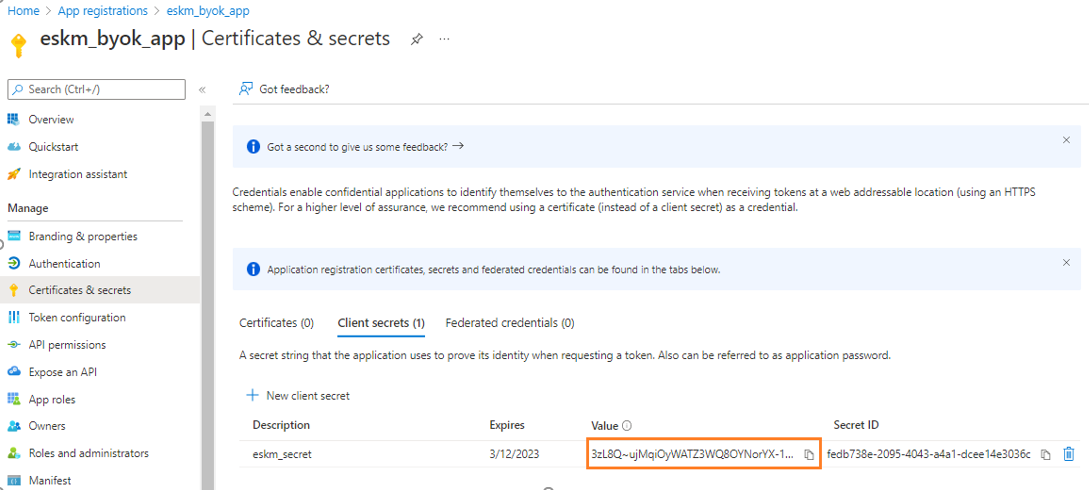Delete the eskm_secret with the trash icon
This screenshot has height=490, width=1089.
coord(1070,455)
